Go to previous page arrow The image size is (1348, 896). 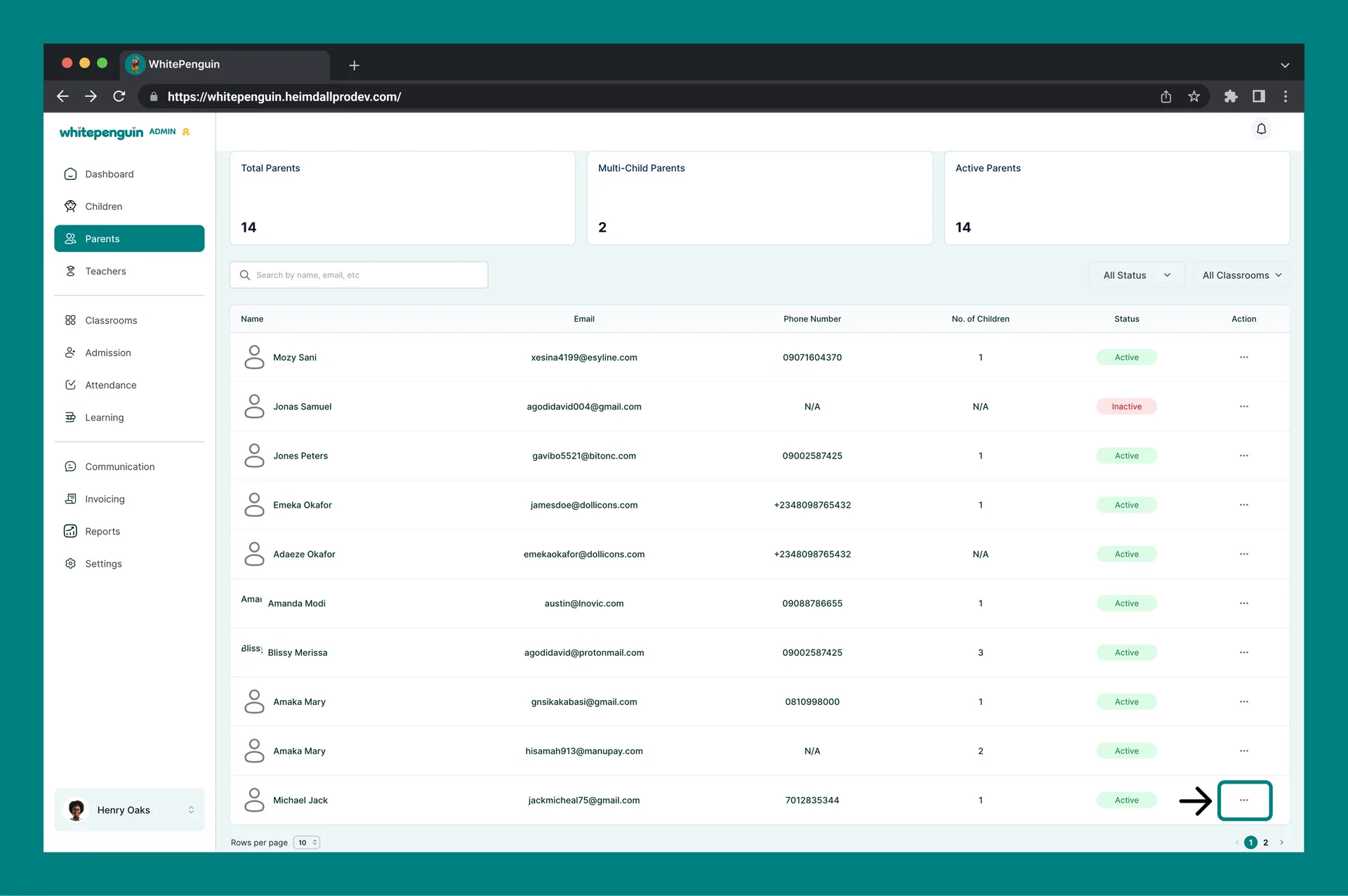coord(1237,843)
